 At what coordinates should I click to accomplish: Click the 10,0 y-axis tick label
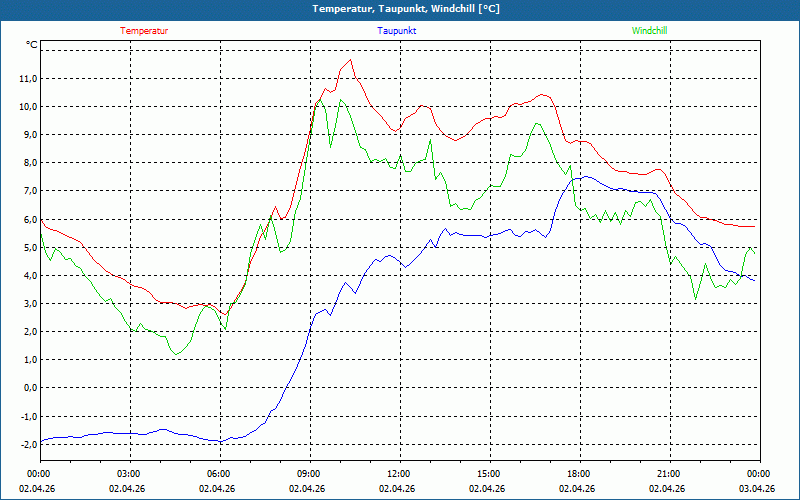(26, 107)
